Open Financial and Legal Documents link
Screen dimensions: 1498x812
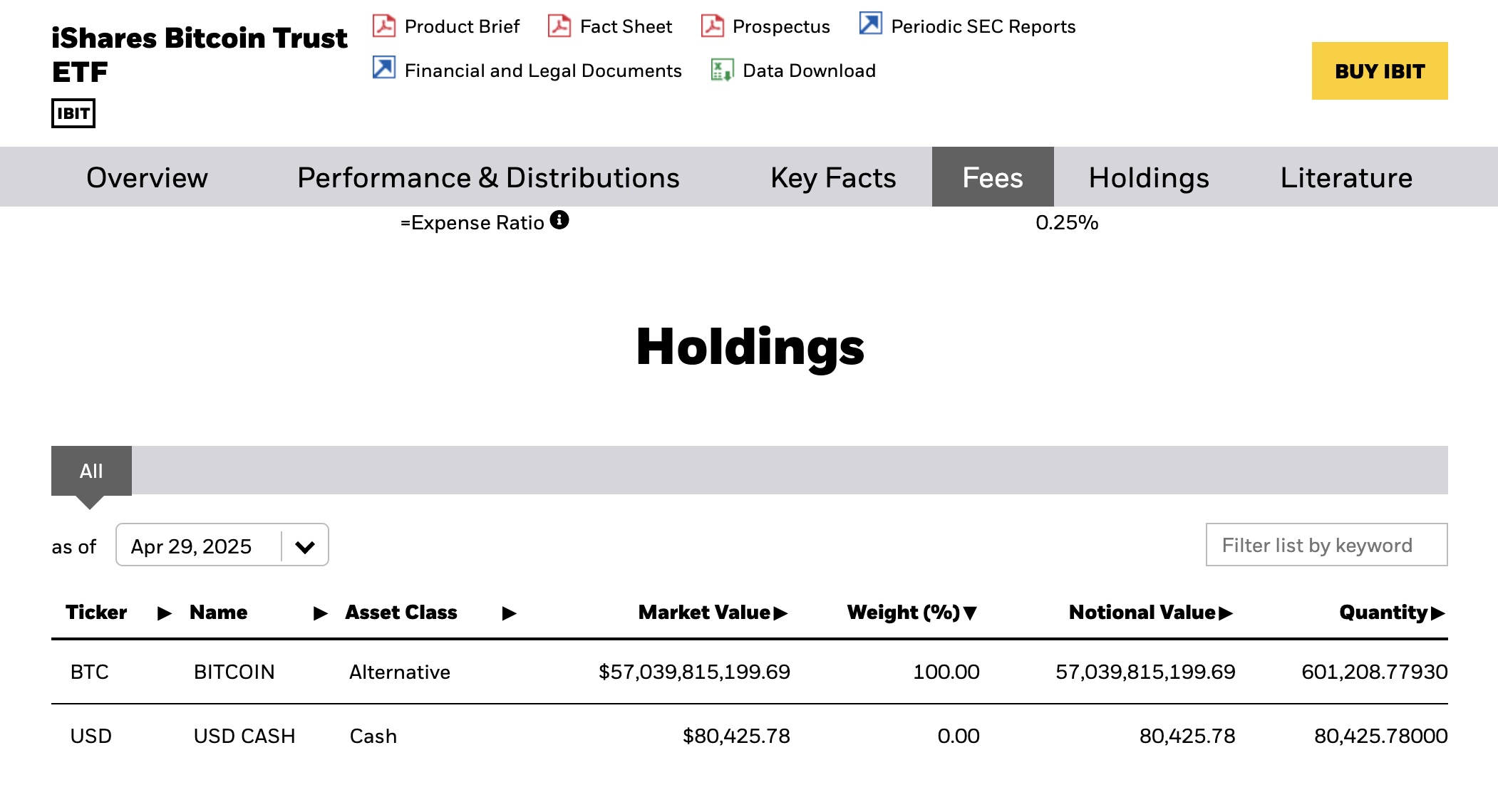click(x=543, y=71)
